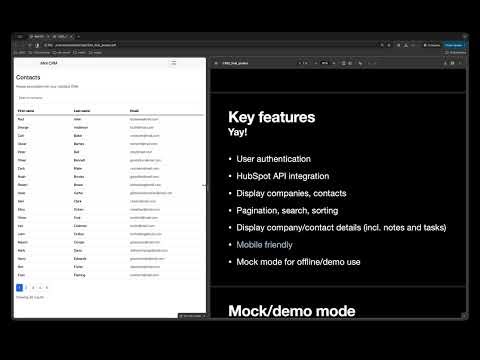Sort by the Email column header

tap(134, 111)
